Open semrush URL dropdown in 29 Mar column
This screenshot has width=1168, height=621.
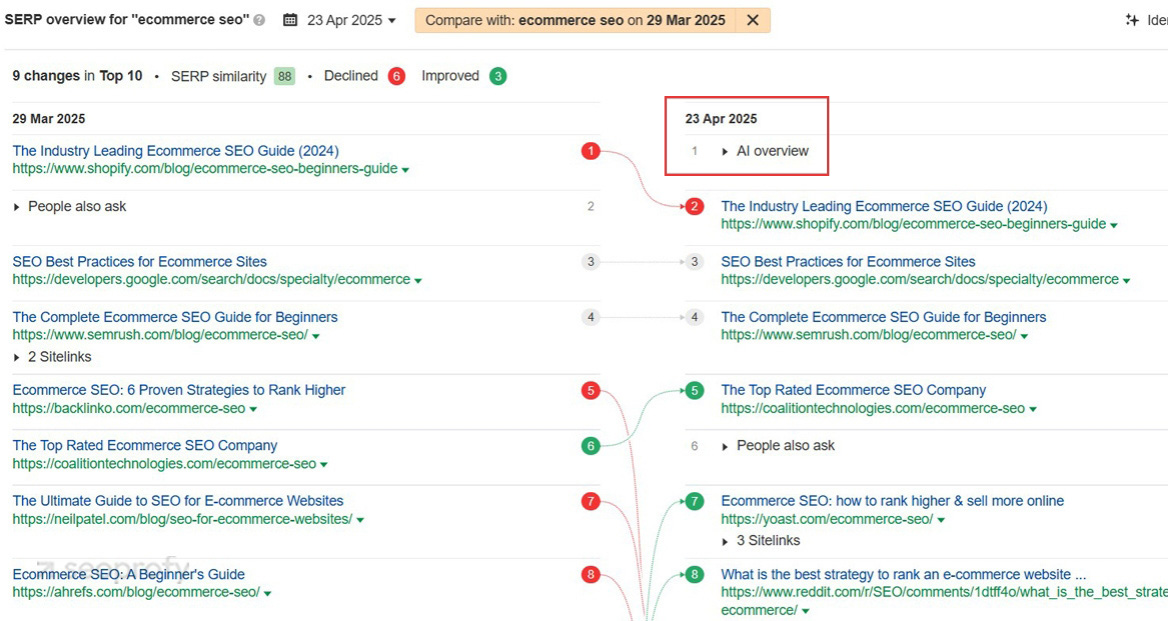click(x=316, y=336)
